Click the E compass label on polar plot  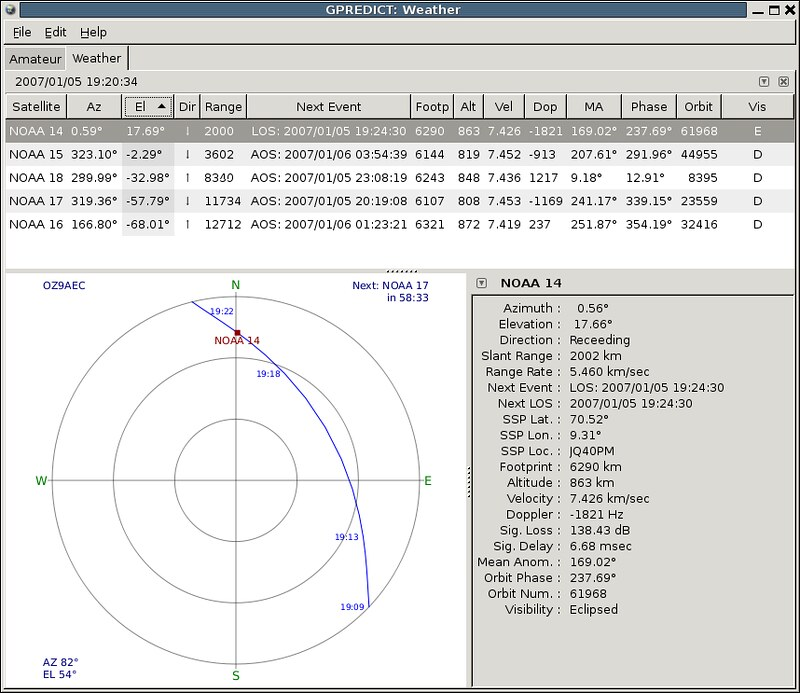(x=428, y=481)
